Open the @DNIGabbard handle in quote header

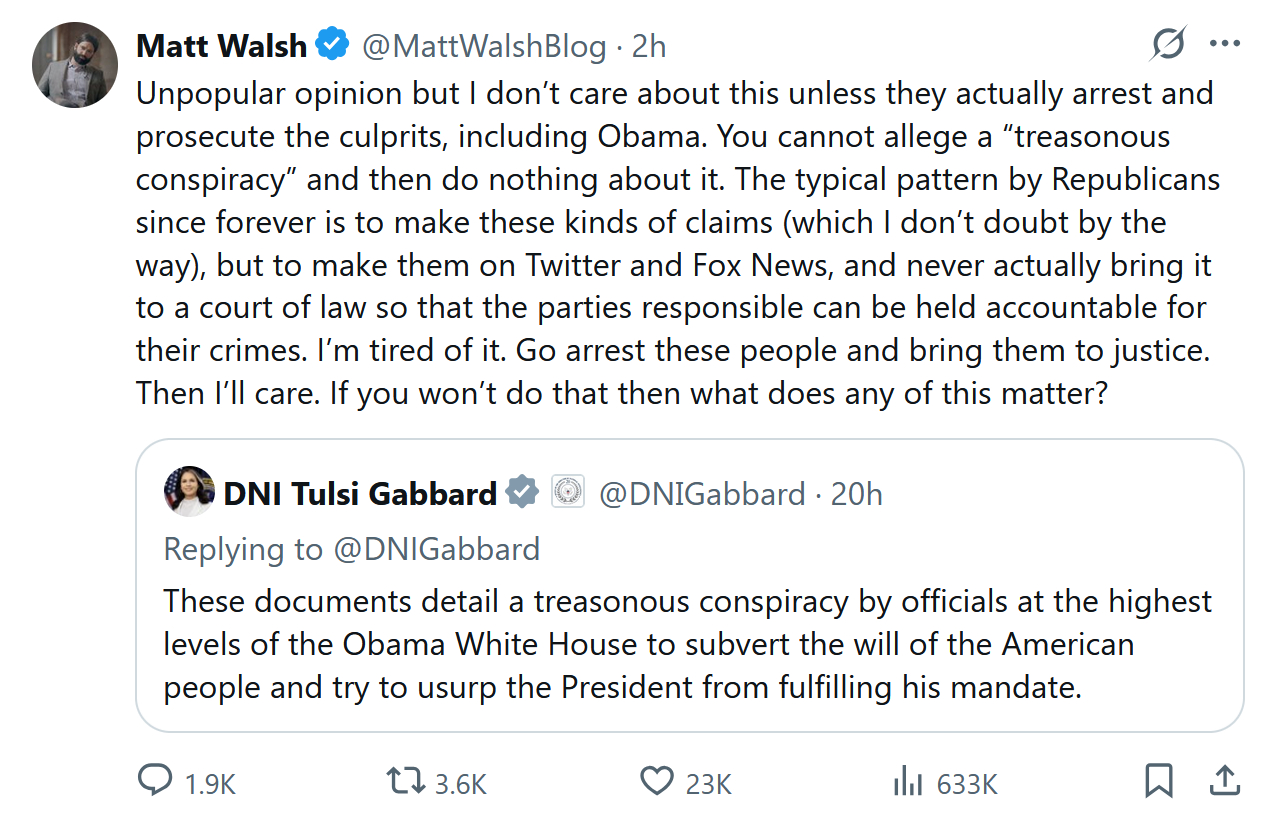[702, 493]
